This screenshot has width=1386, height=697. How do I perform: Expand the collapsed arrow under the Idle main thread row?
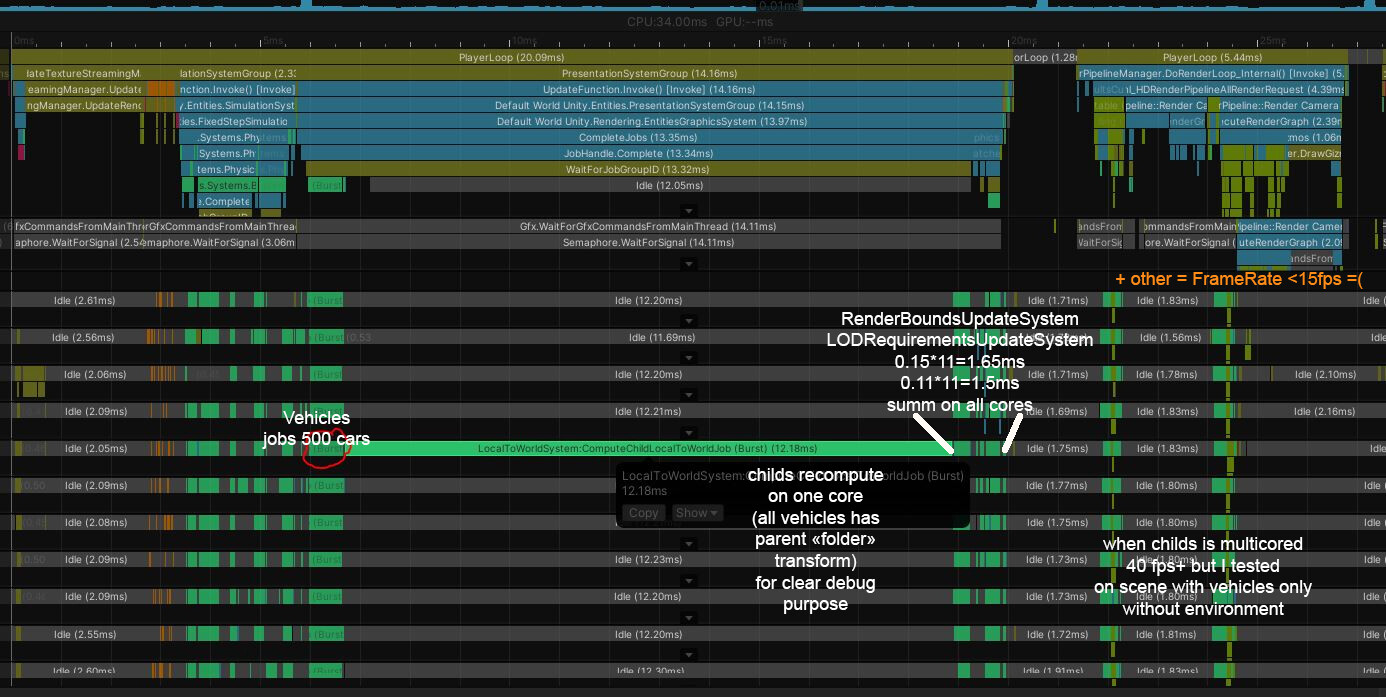click(688, 211)
